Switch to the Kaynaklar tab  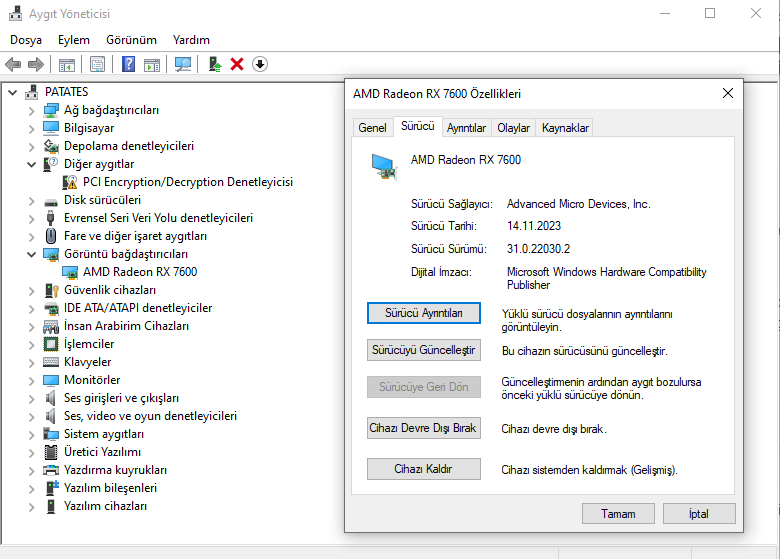565,128
